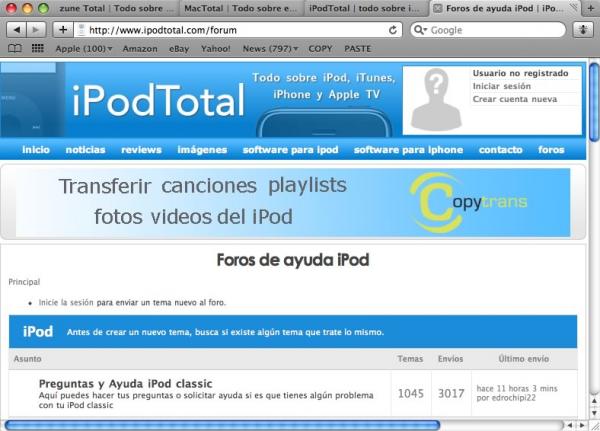
Task: Click the scroll-down arrow of vertical scrollbar
Action: click(x=594, y=413)
